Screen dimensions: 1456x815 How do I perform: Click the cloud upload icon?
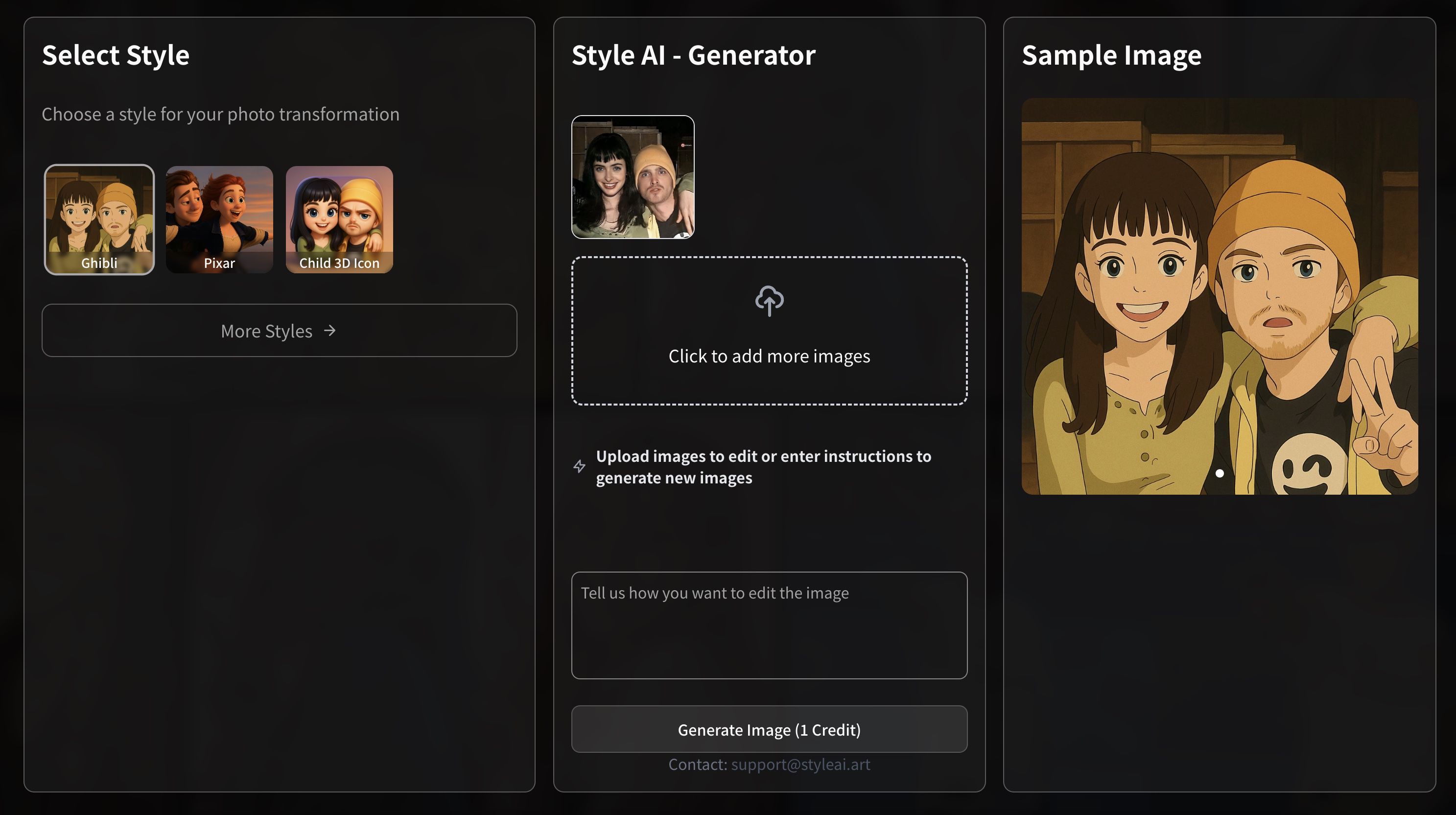(769, 301)
